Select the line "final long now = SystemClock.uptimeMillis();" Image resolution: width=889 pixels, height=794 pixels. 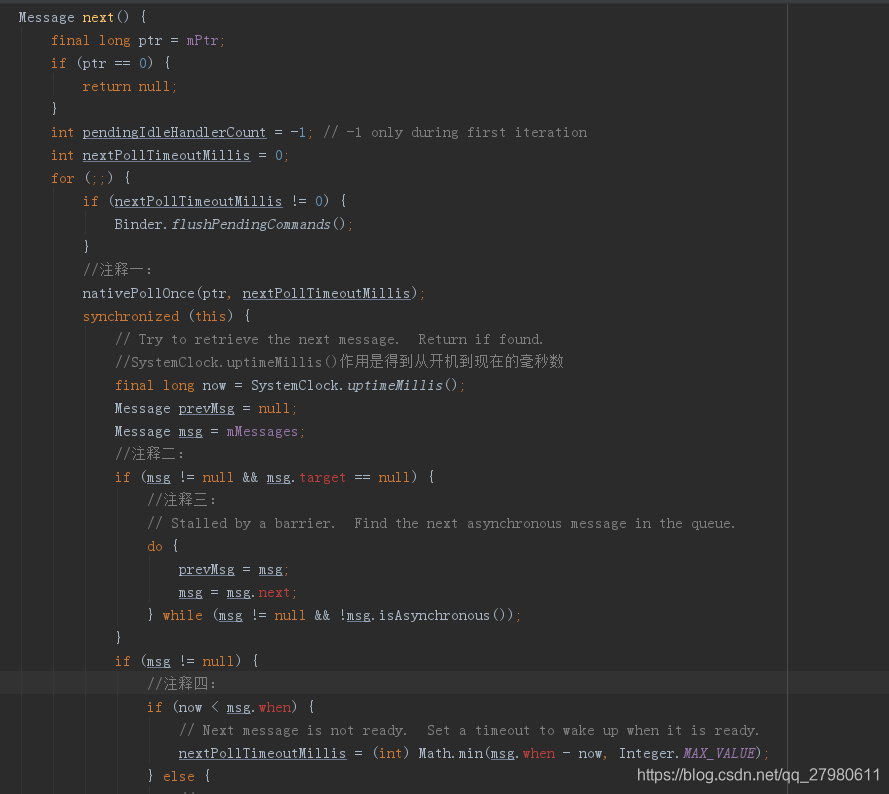[290, 385]
